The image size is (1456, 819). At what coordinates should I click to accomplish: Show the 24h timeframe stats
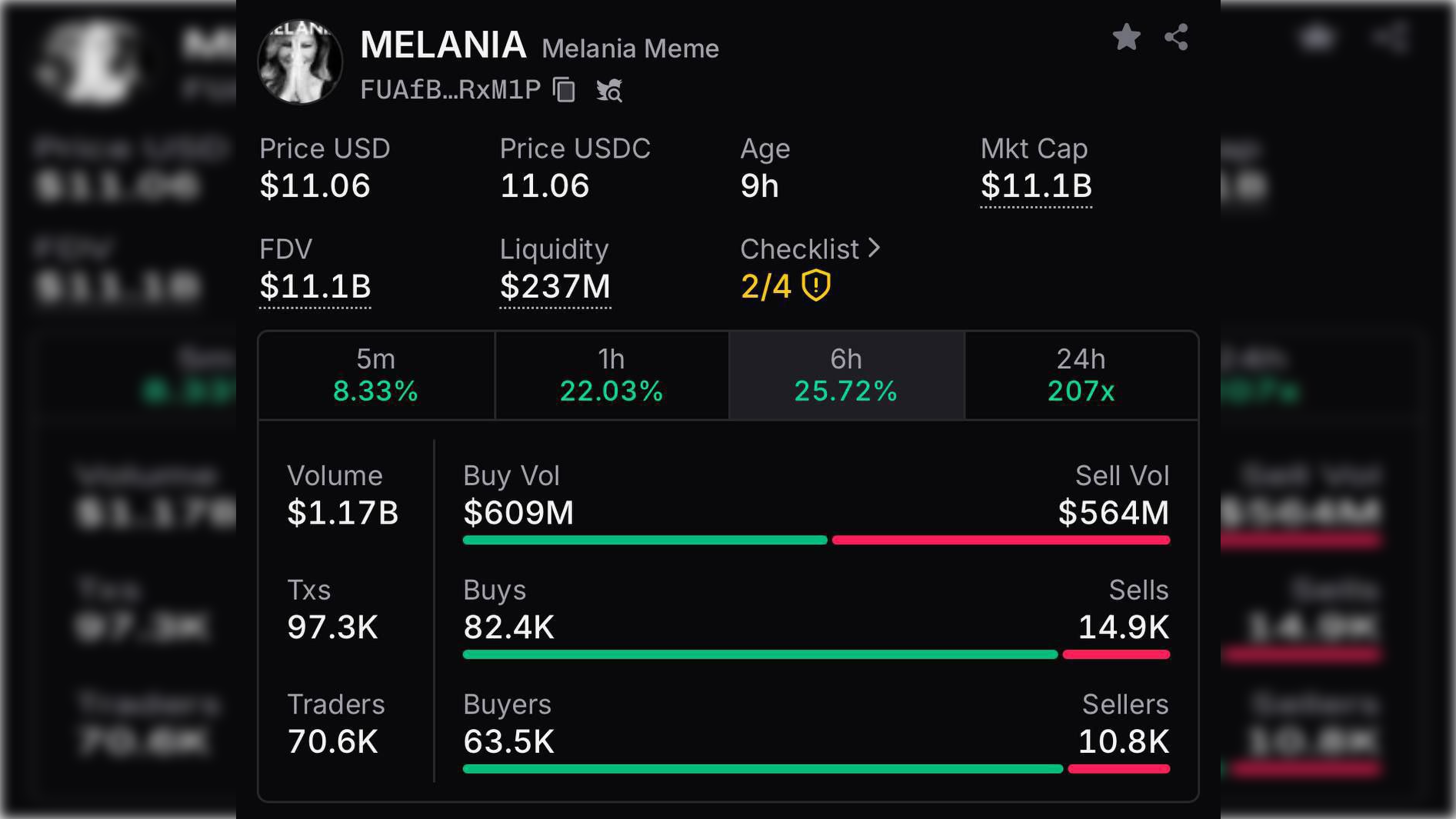1081,375
